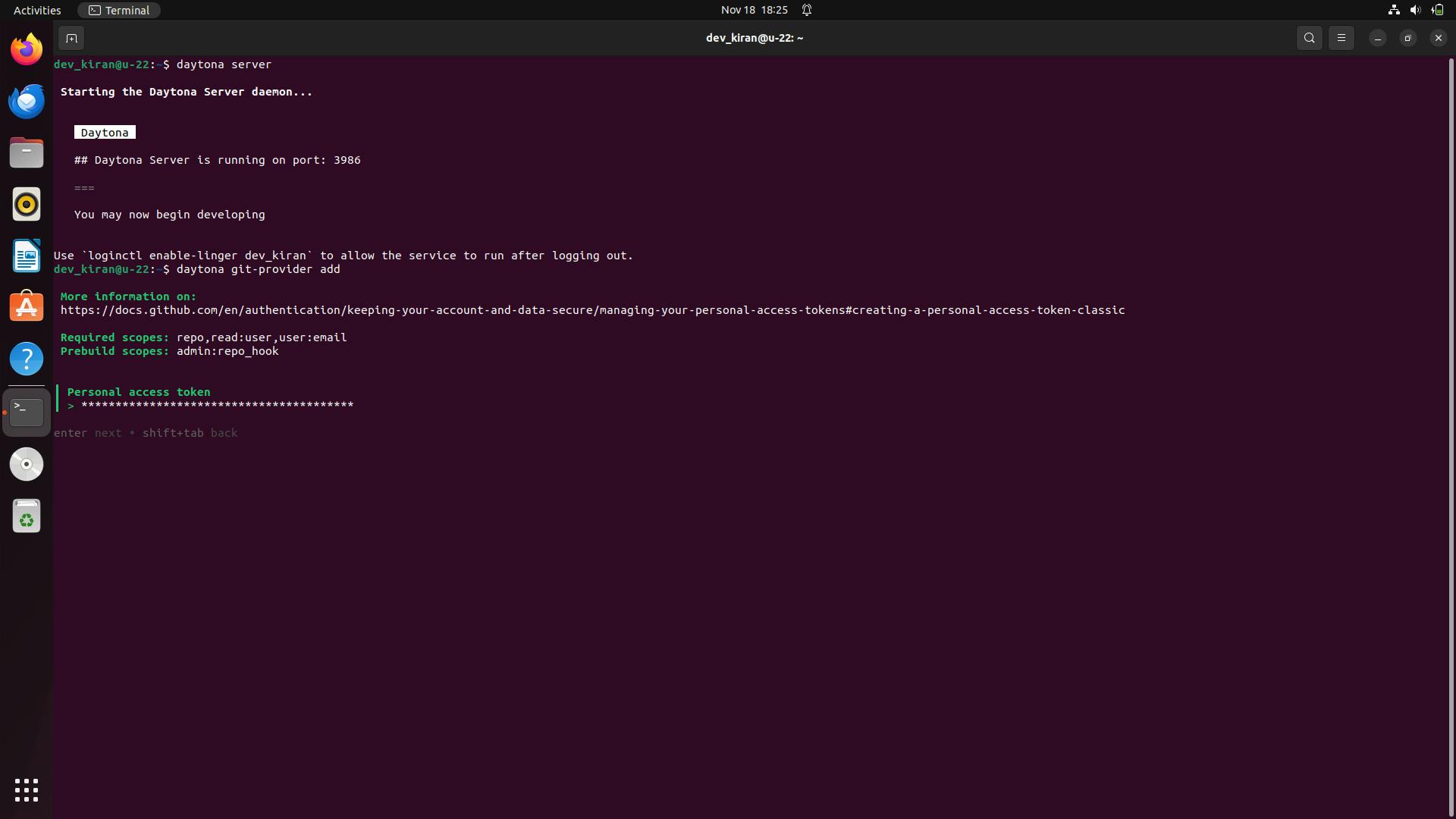The width and height of the screenshot is (1456, 819).
Task: Click the terminal vertical scrollbar
Action: click(1451, 436)
